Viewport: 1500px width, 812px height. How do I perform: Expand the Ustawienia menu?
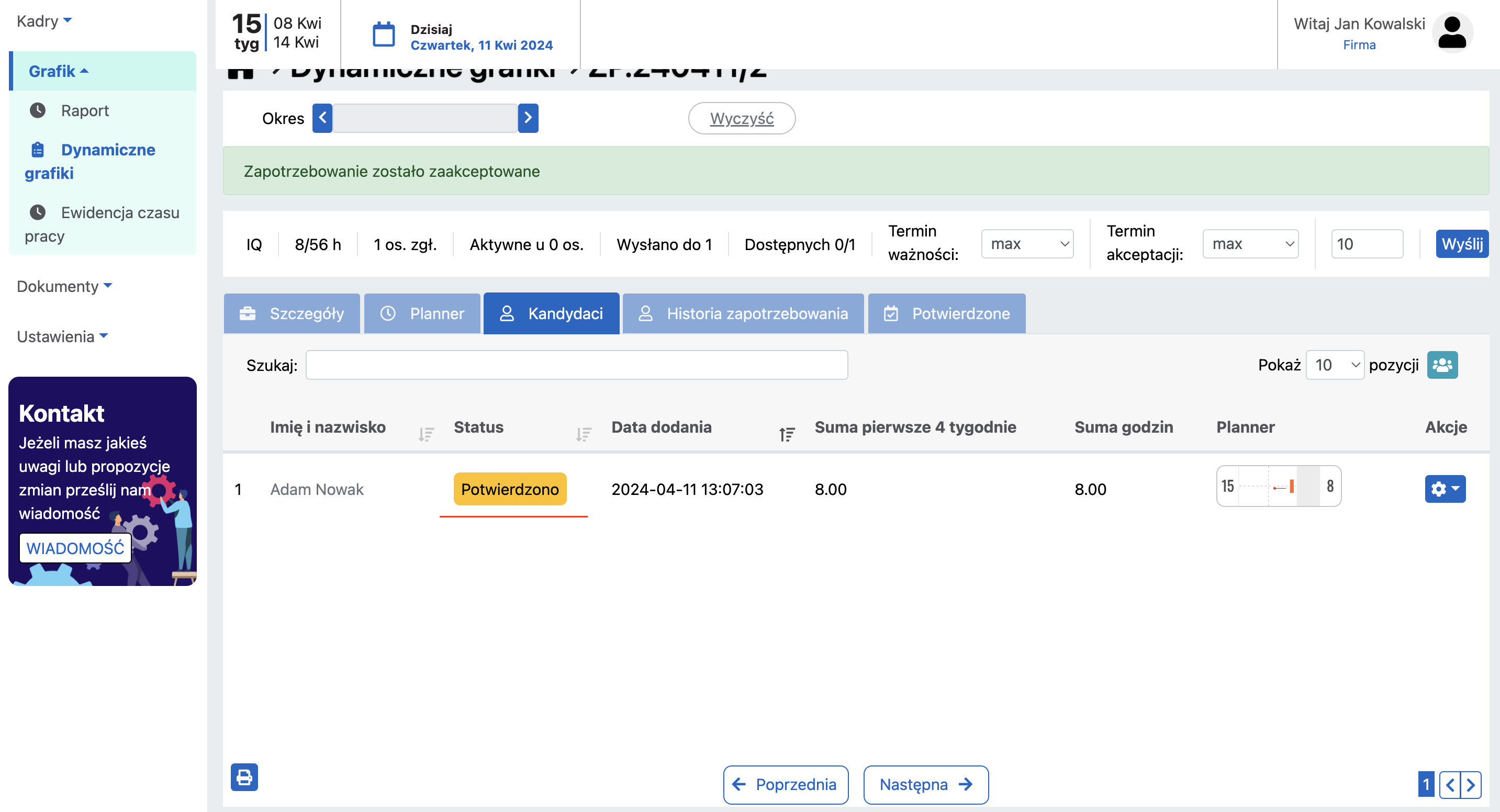tap(62, 336)
